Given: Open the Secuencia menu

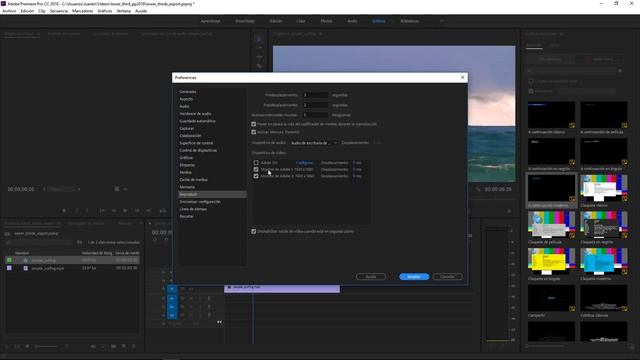Looking at the screenshot, I should (59, 11).
